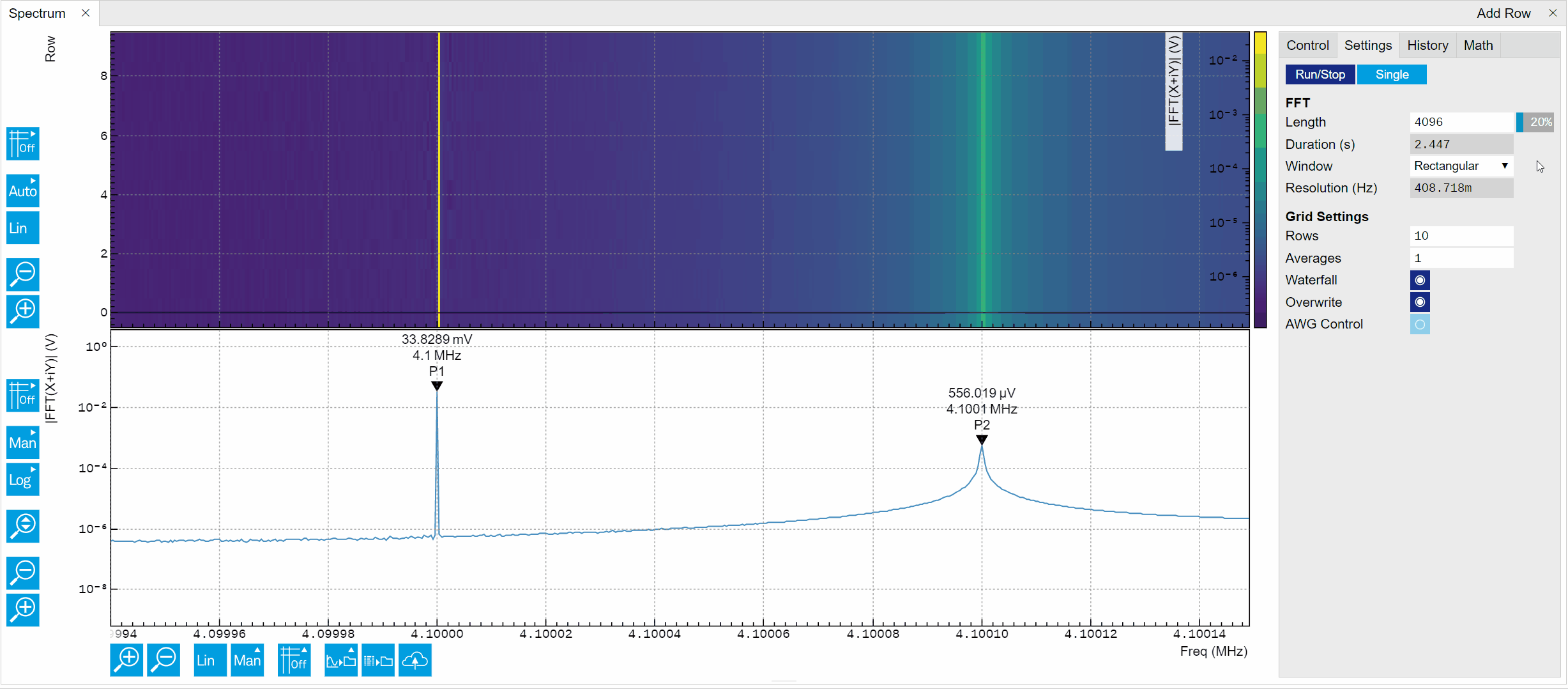Disable the Overwrite toggle
Viewport: 1568px width, 689px height.
(x=1420, y=302)
